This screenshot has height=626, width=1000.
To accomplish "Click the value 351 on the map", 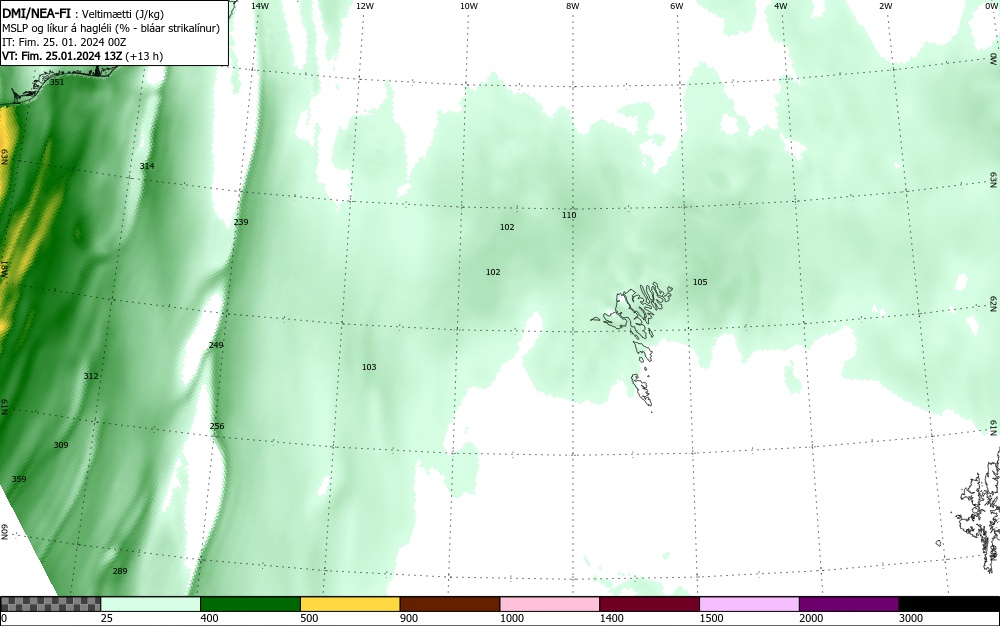I will point(57,82).
